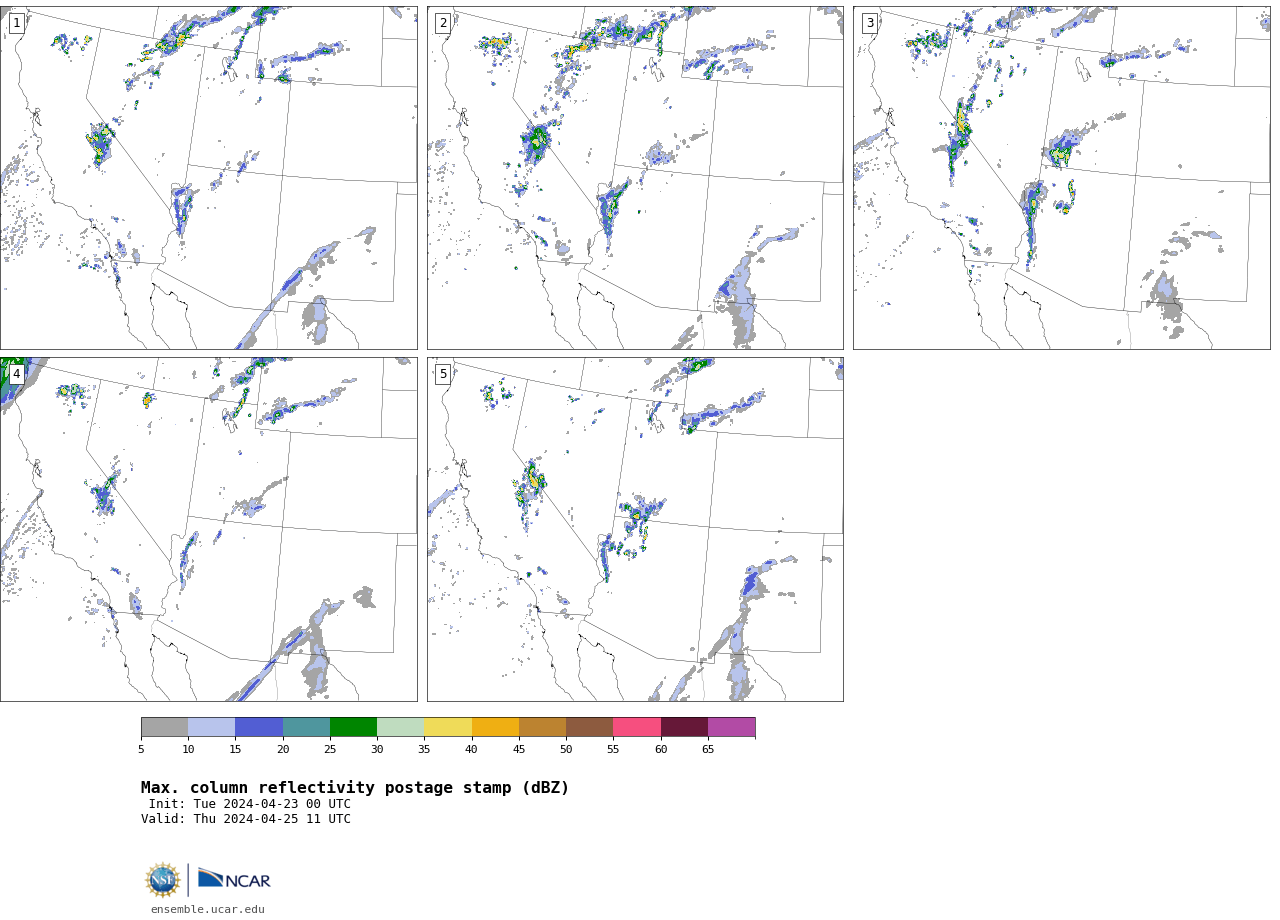The image size is (1280, 920).
Task: Click the member number 4 label box
Action: point(16,374)
